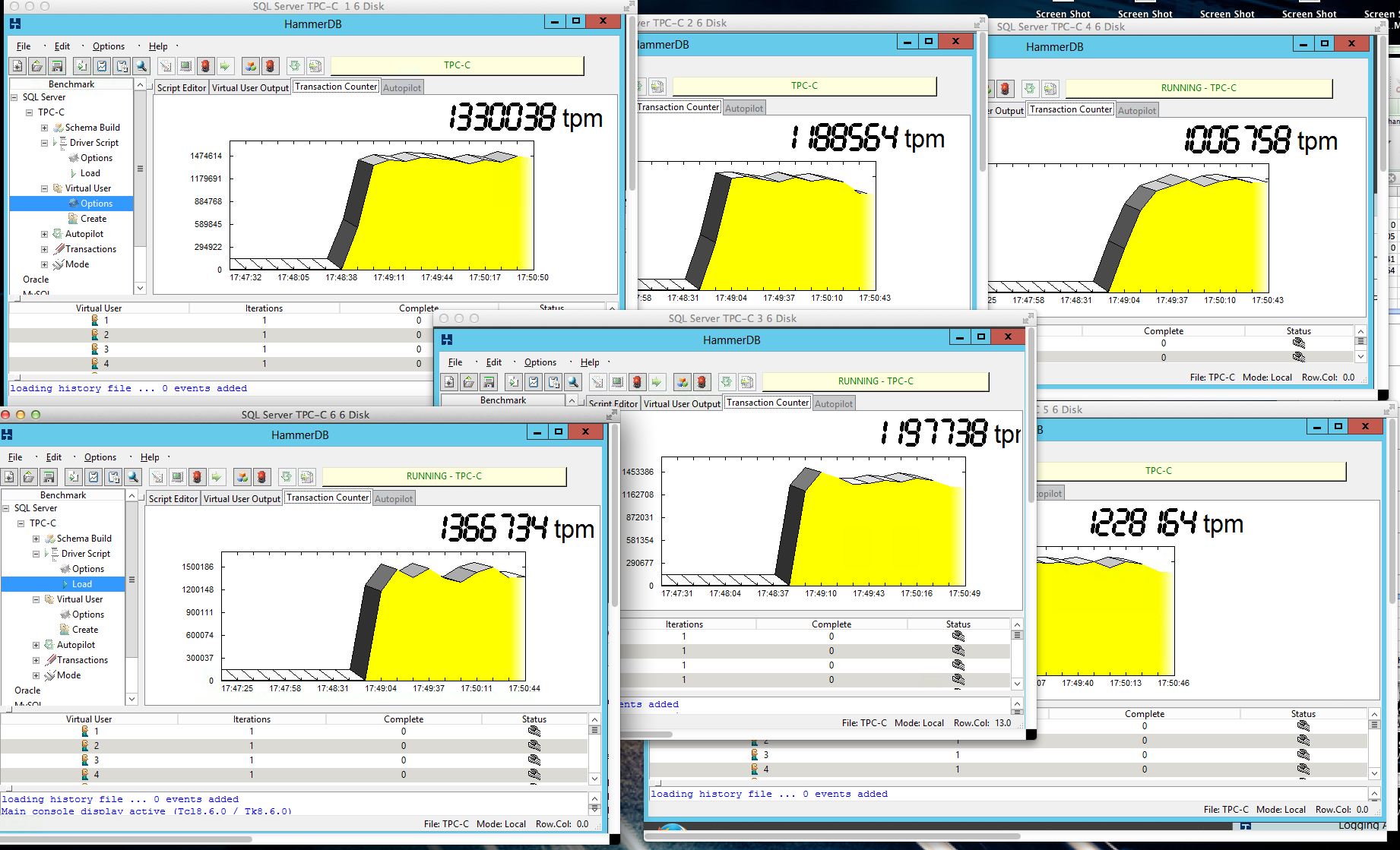Click colored cubes schema build icon, TPC-C 1 window
The width and height of the screenshot is (1400, 850).
[251, 66]
